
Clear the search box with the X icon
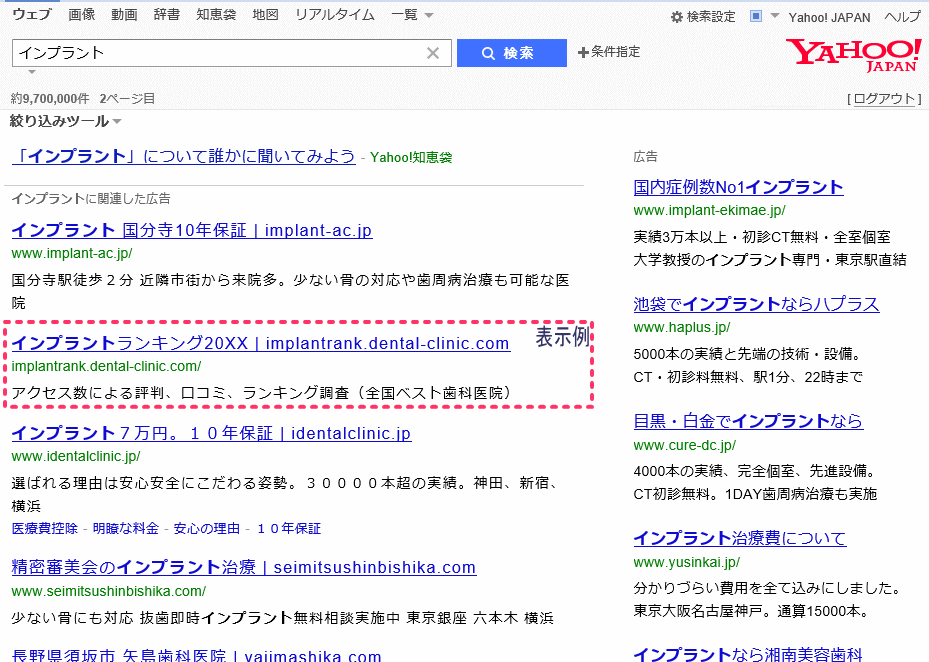coord(433,53)
